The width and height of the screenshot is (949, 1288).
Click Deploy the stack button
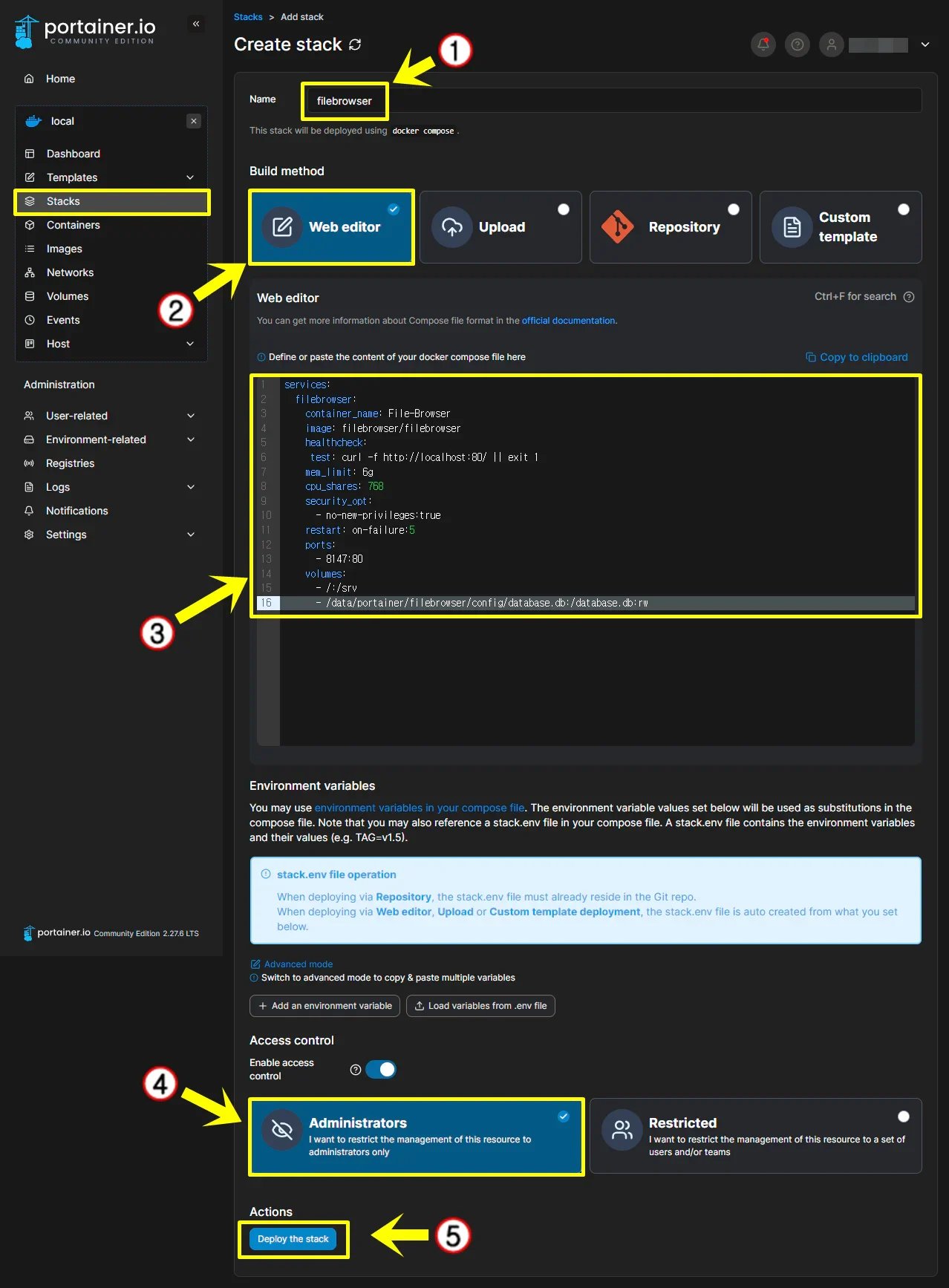click(x=293, y=1239)
